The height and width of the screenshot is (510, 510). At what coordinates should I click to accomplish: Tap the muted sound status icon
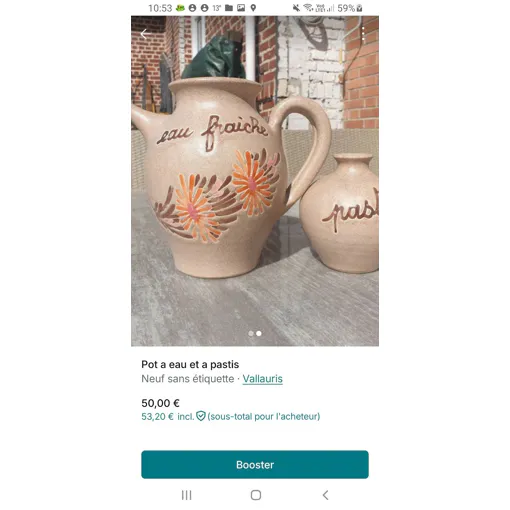coord(296,8)
